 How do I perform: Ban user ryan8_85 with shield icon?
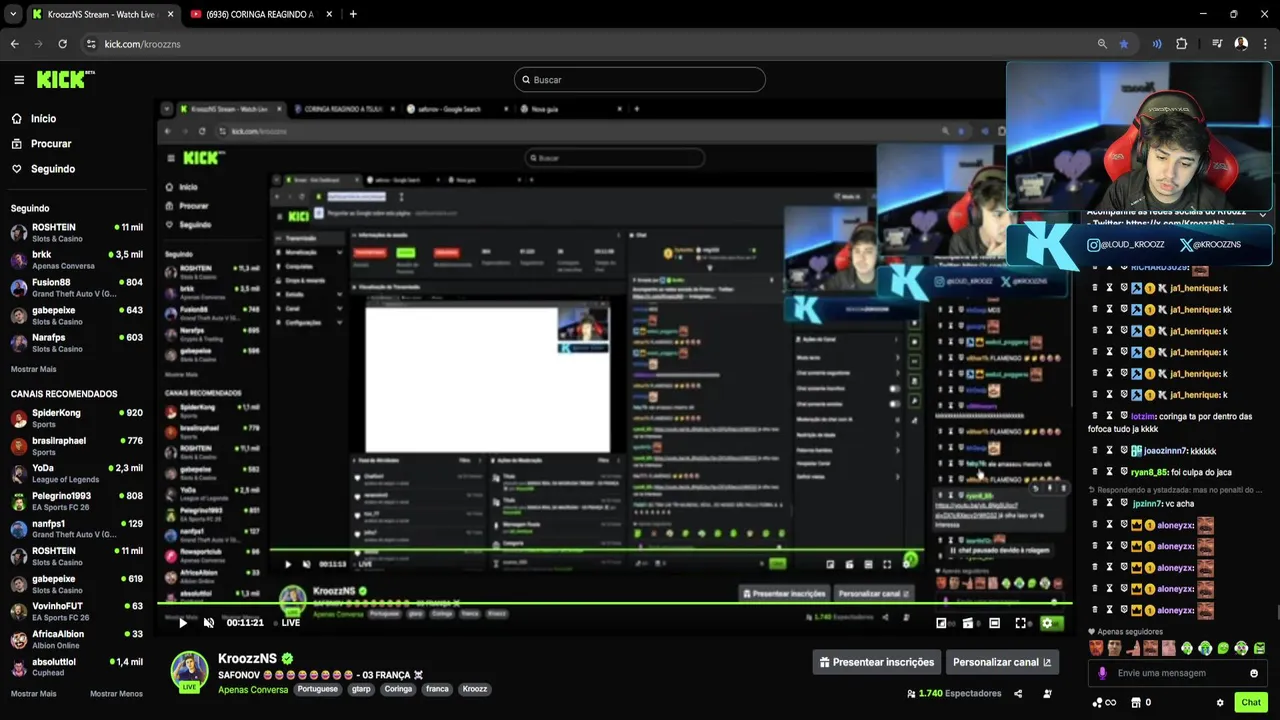click(x=1124, y=472)
